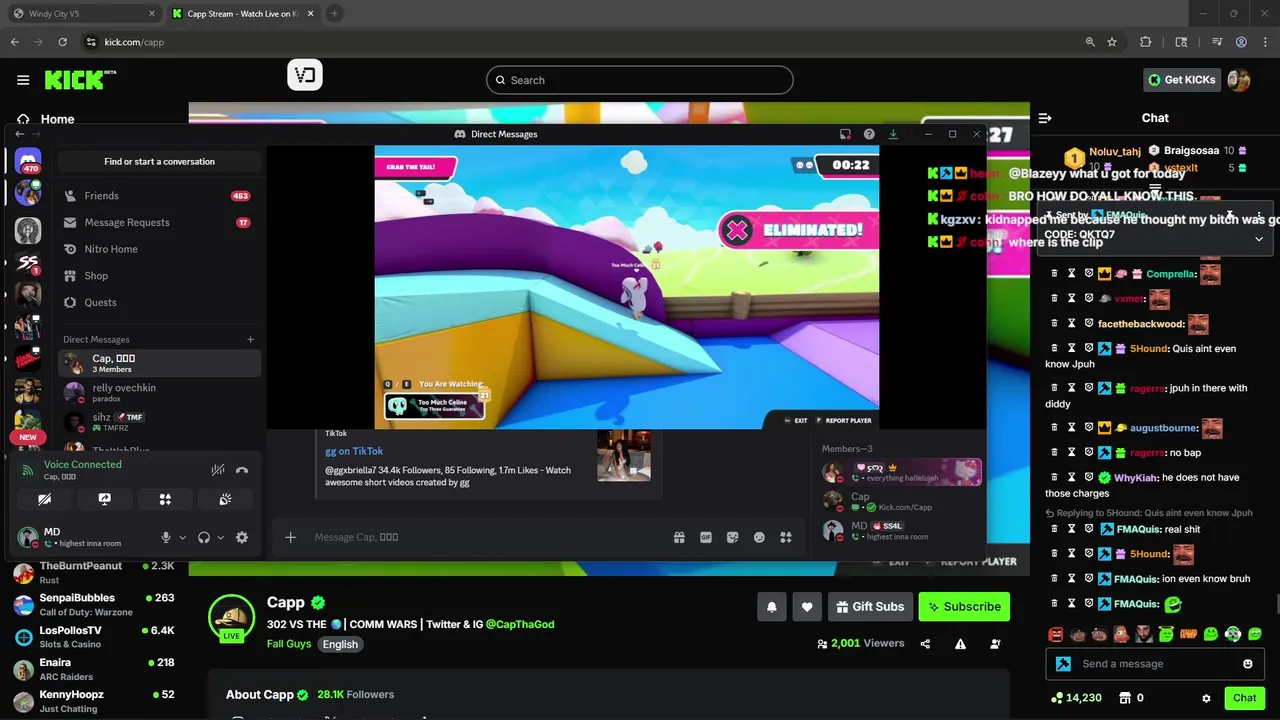The height and width of the screenshot is (720, 1280).
Task: Open Discord home server icon
Action: point(28,160)
